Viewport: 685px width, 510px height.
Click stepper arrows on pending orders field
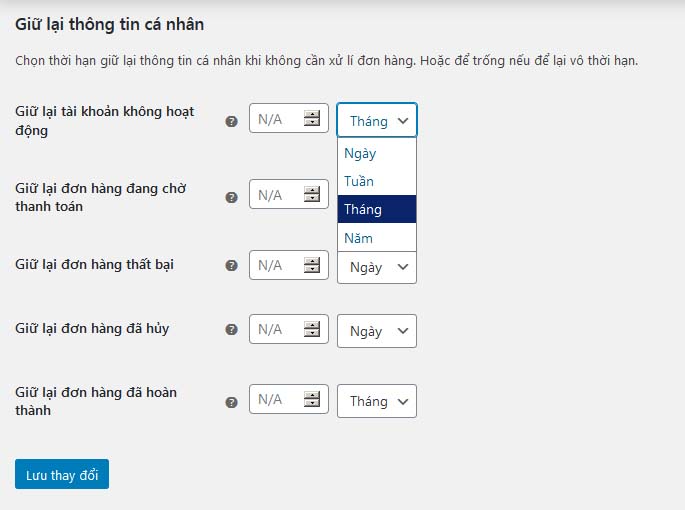click(312, 194)
